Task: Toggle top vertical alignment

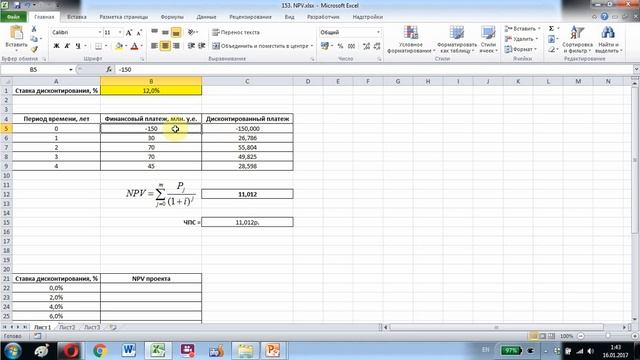Action: pyautogui.click(x=154, y=32)
